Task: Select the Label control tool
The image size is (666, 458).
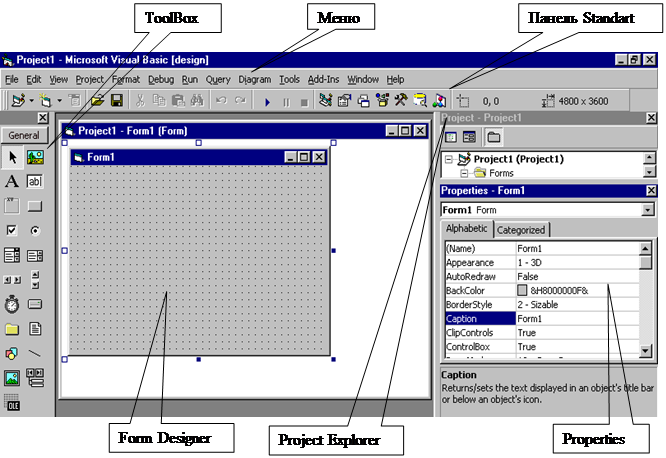Action: pyautogui.click(x=12, y=181)
